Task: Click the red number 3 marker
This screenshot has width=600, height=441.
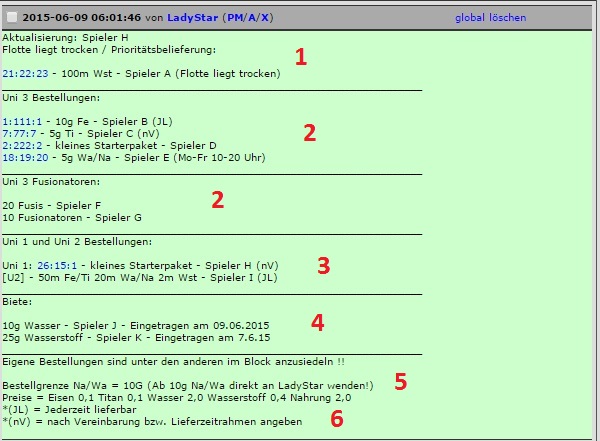Action: click(x=322, y=265)
